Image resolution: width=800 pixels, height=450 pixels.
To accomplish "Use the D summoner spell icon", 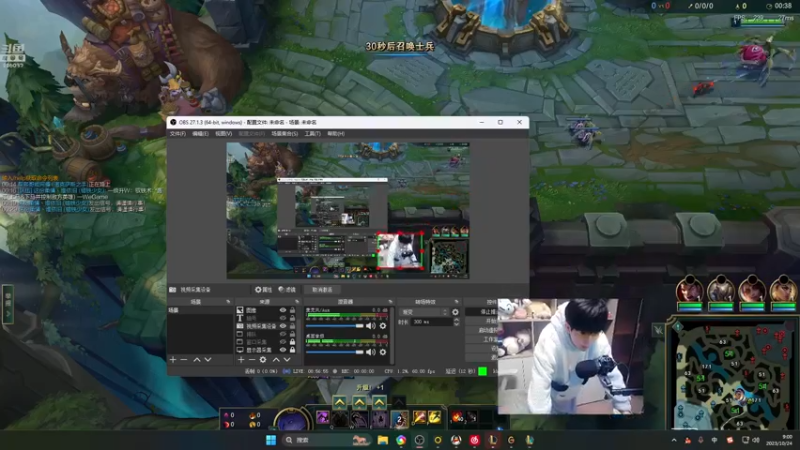I will [x=420, y=418].
